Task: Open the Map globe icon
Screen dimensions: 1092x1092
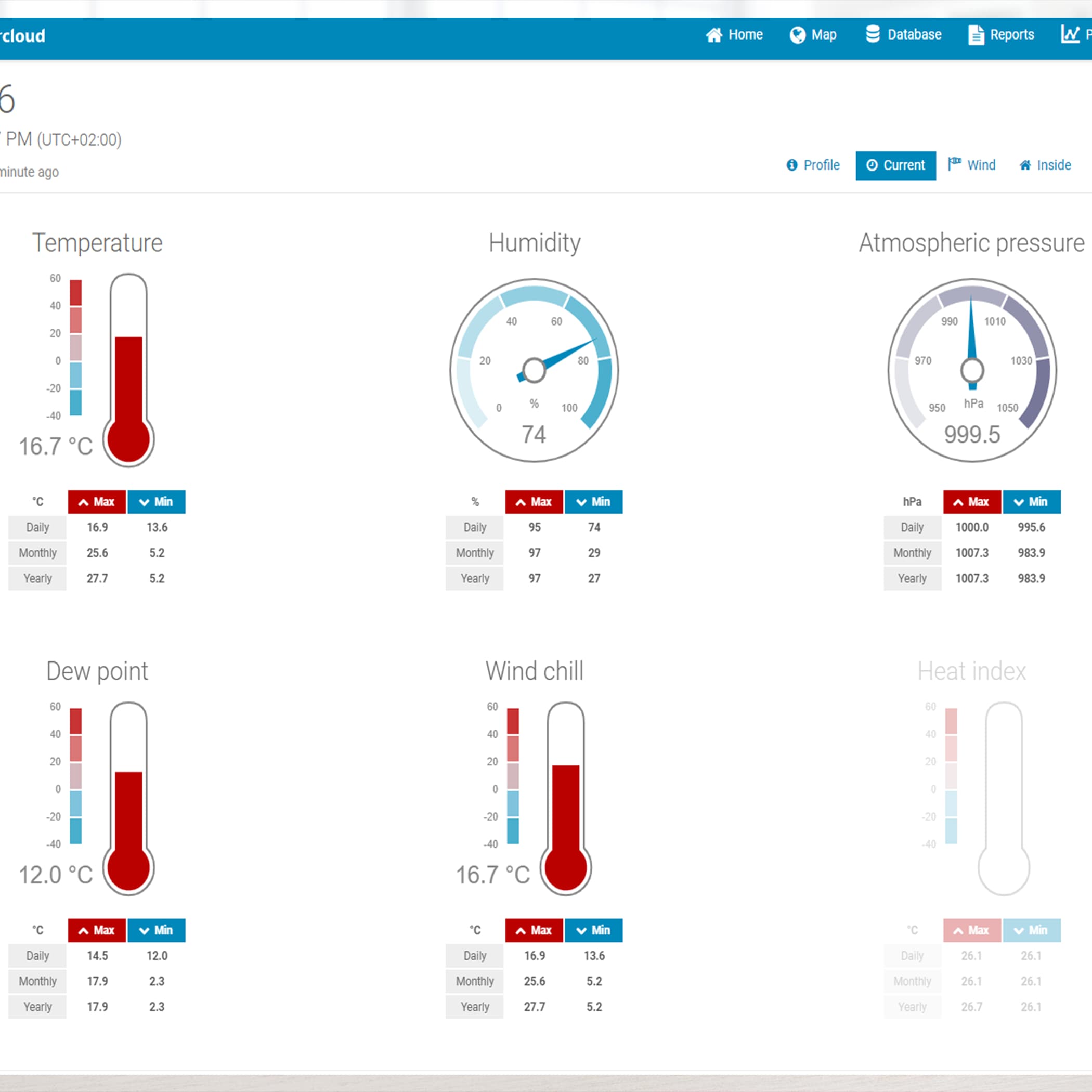Action: (798, 35)
